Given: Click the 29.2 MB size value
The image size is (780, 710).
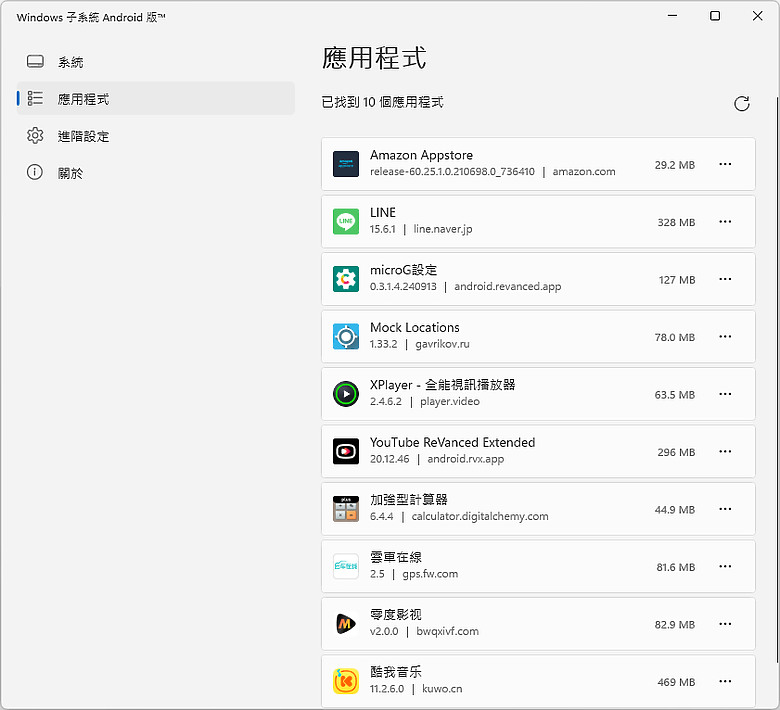Looking at the screenshot, I should coord(675,165).
